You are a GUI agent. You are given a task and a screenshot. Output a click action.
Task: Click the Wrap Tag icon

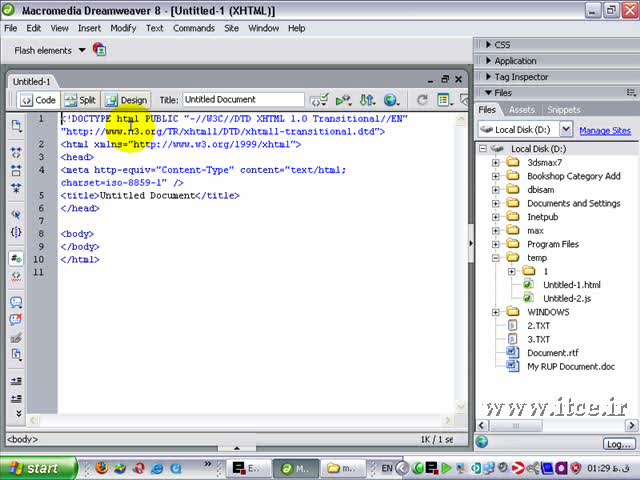pyautogui.click(x=16, y=338)
